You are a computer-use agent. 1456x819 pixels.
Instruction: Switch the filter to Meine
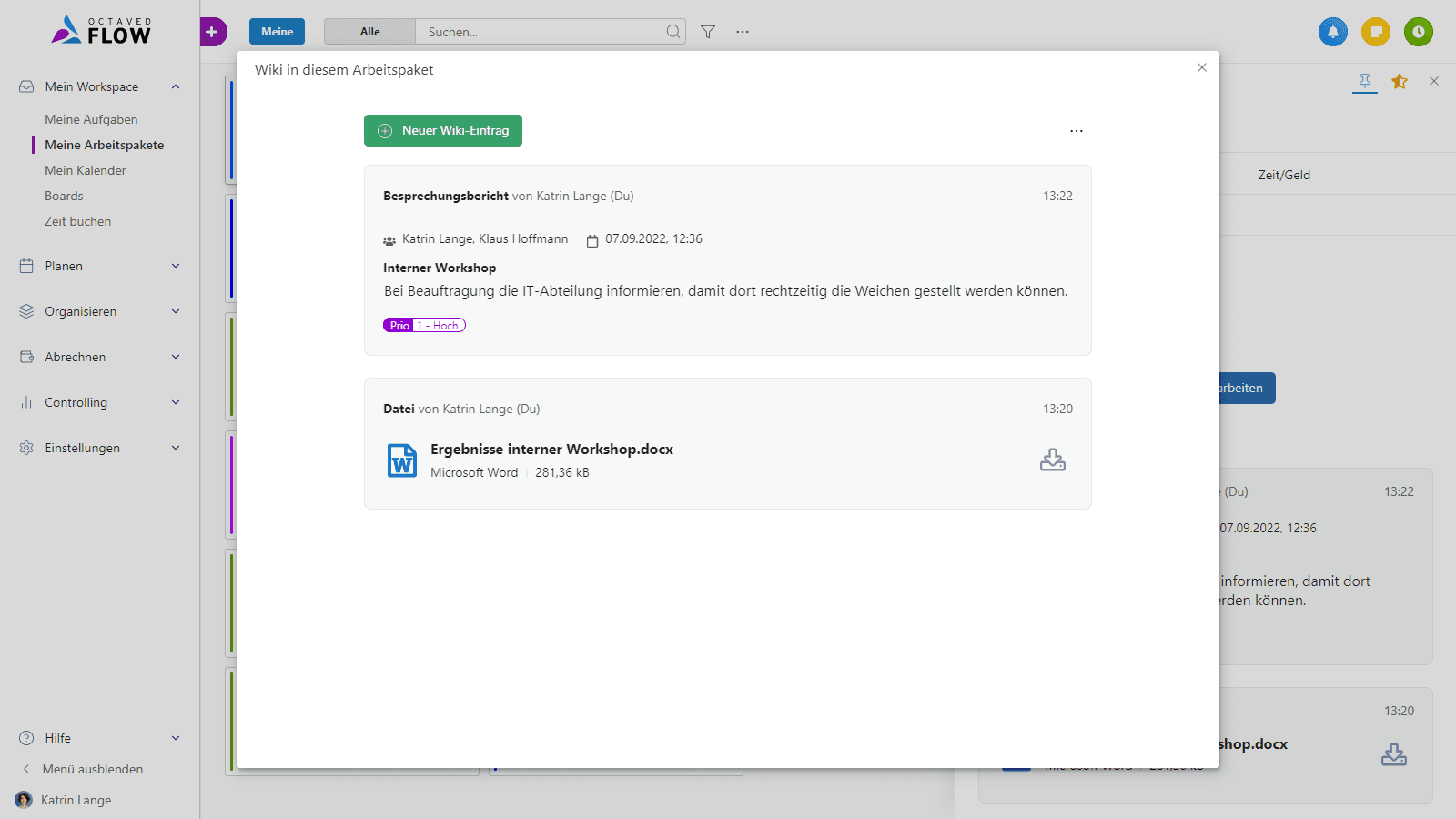point(277,32)
